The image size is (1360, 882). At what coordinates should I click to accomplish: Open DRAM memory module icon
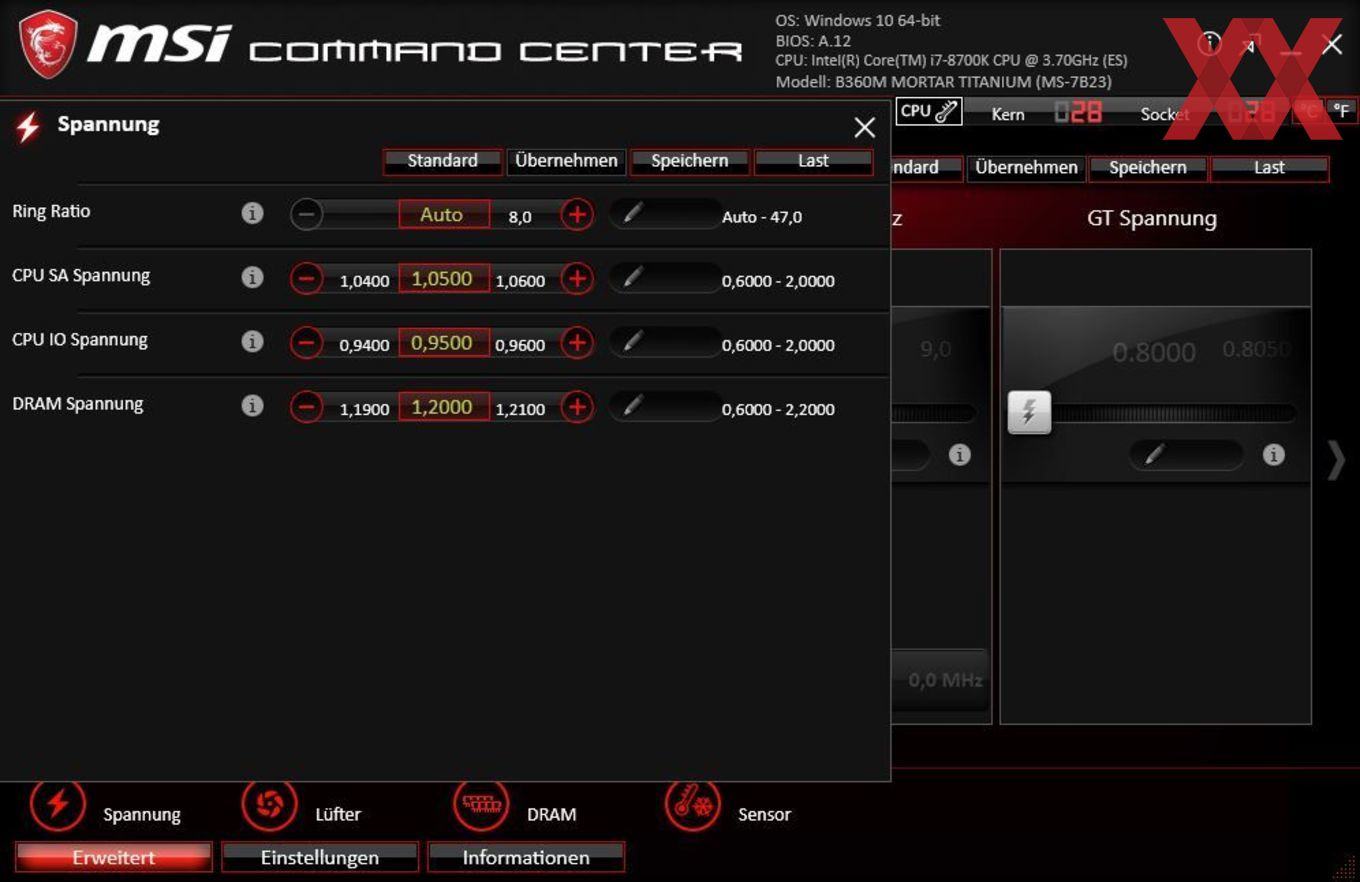(482, 804)
